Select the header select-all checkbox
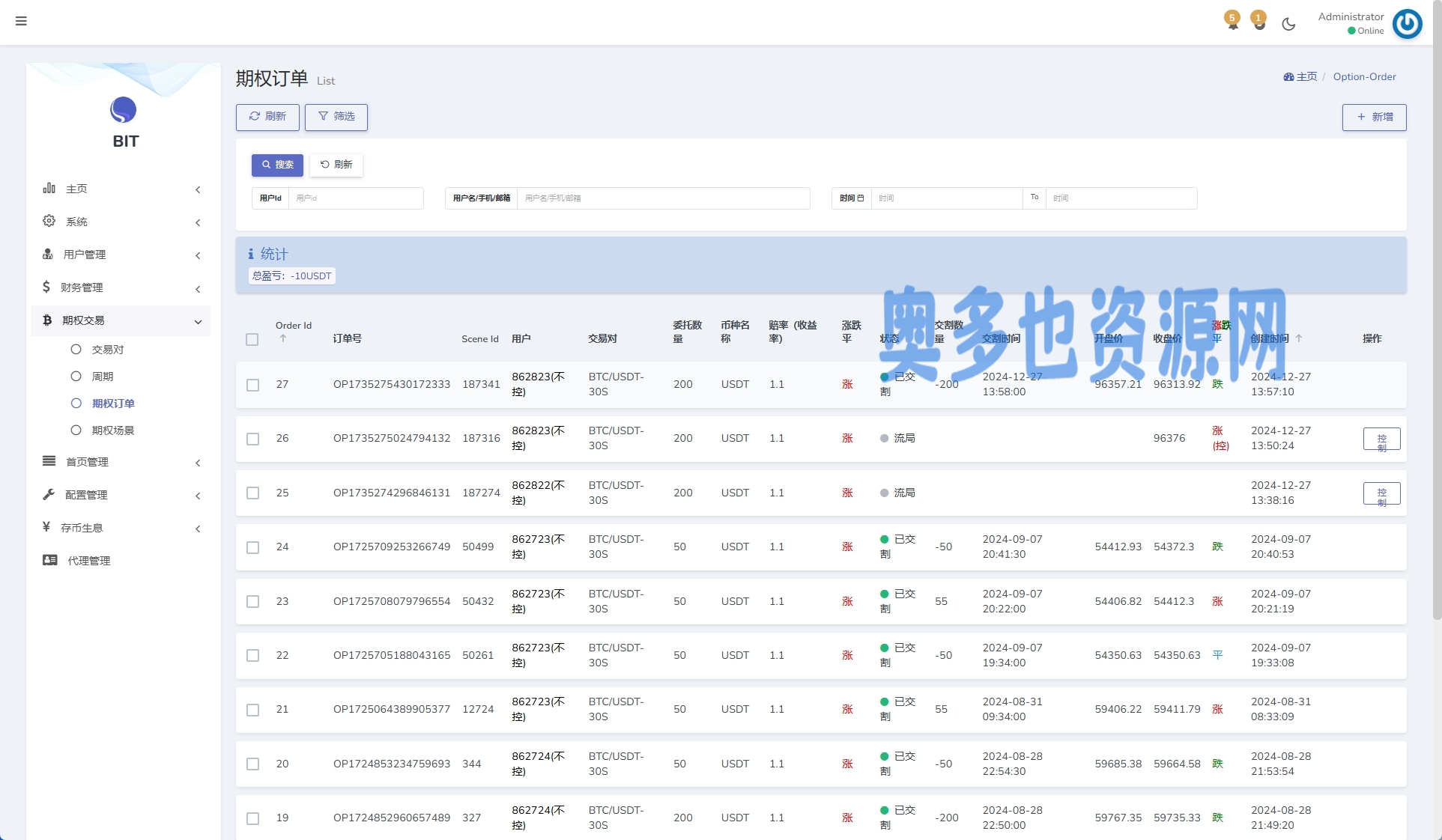1442x840 pixels. [252, 339]
